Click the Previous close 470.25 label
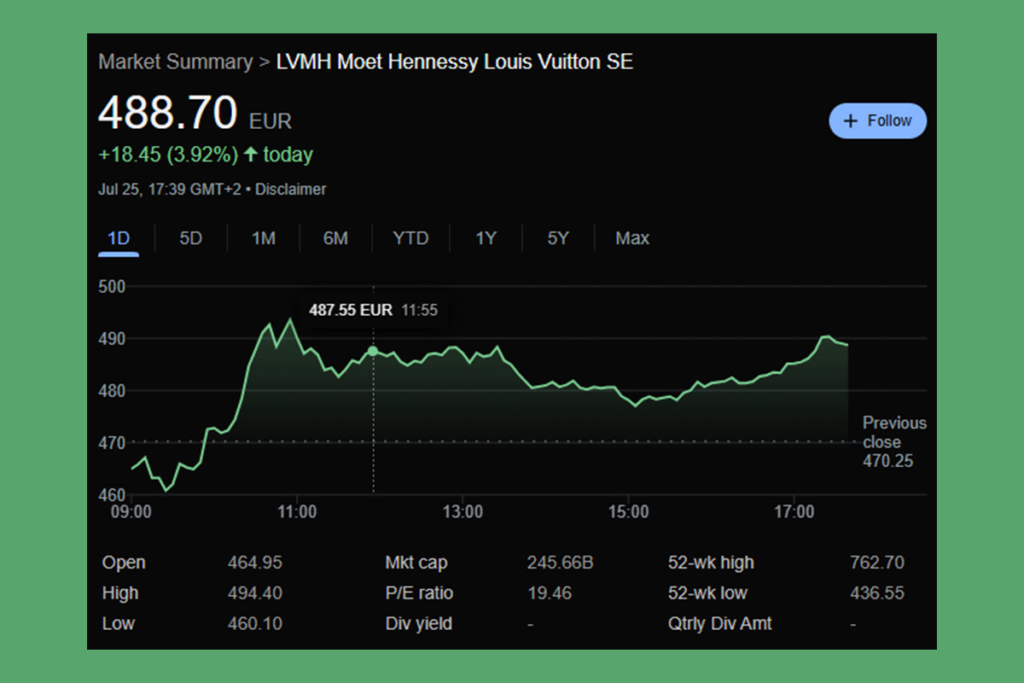 click(893, 442)
